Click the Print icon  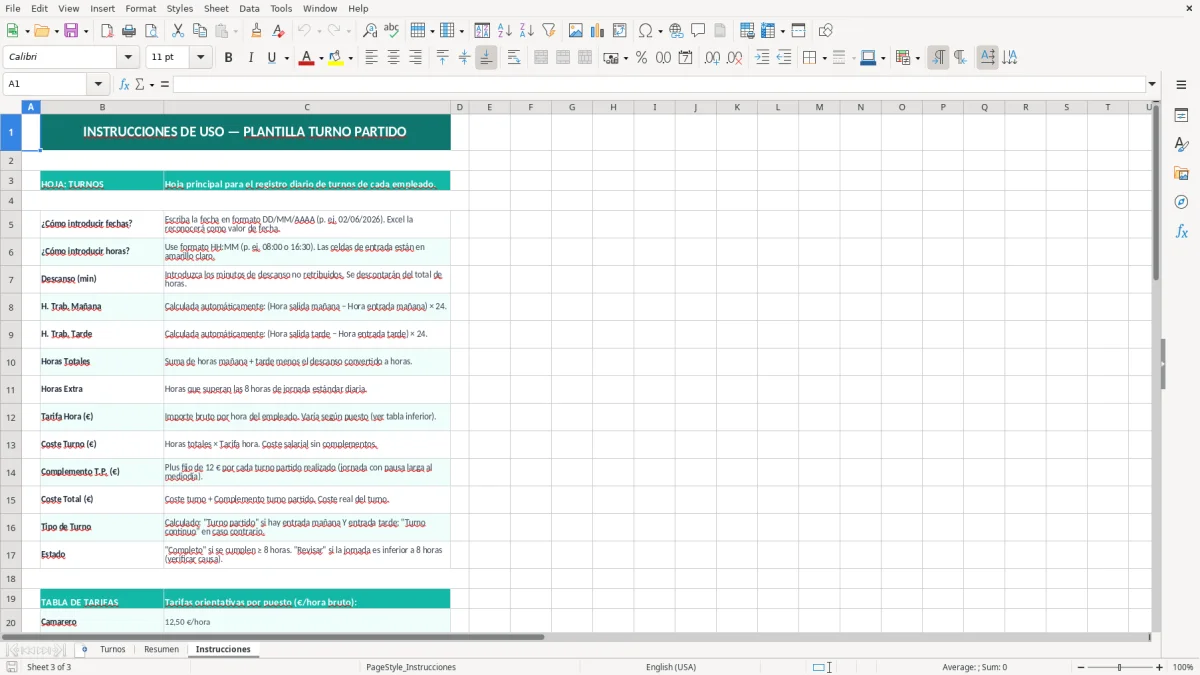(128, 31)
